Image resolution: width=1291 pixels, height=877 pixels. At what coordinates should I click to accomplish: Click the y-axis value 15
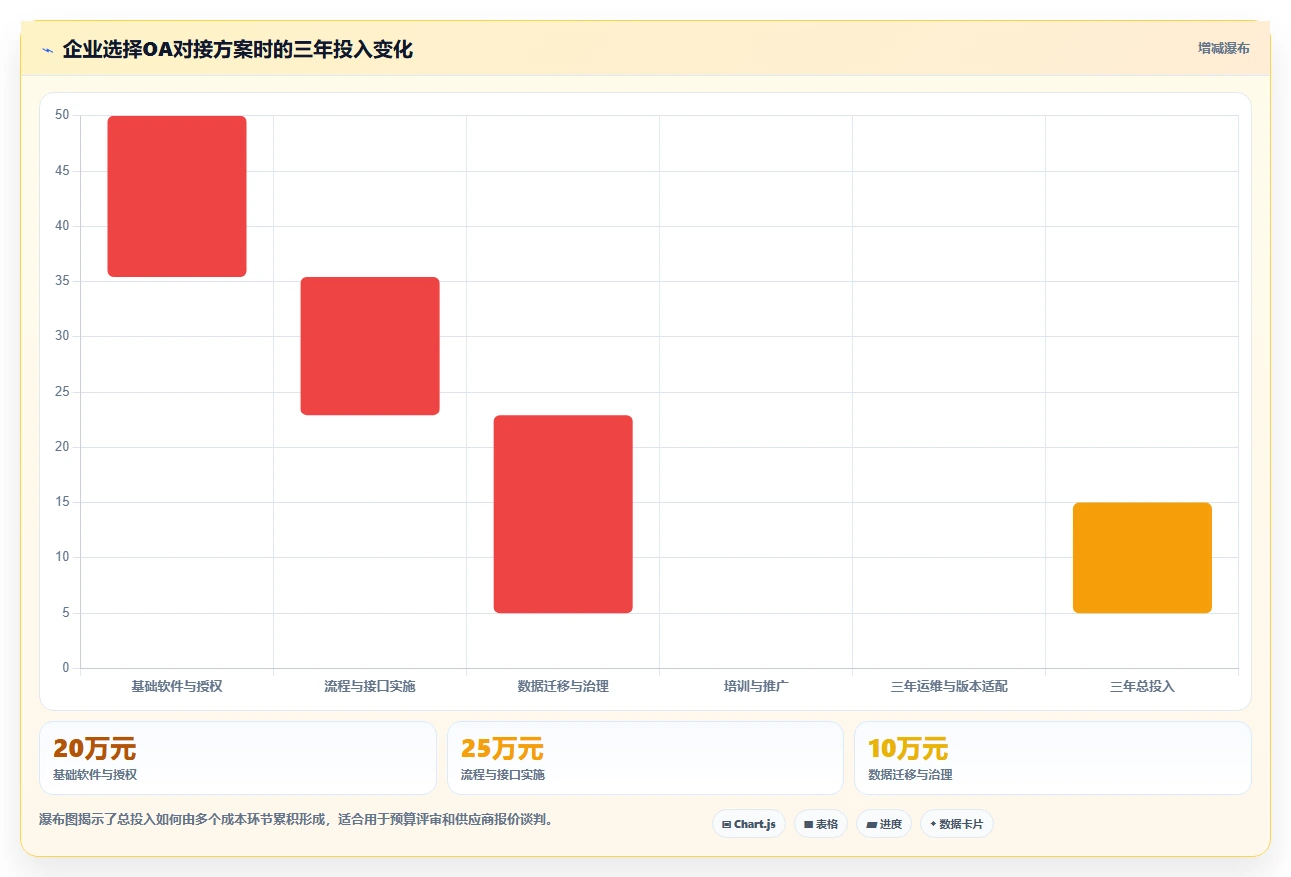62,502
